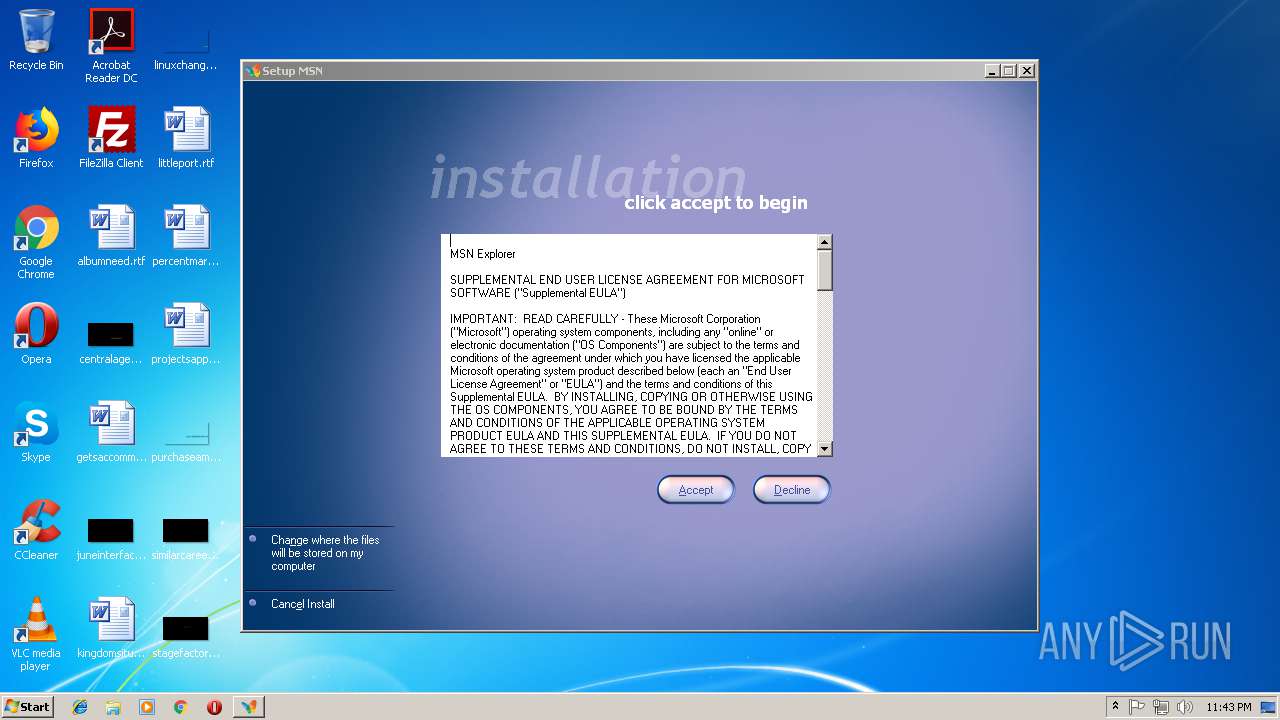Change where the files will be stored

tap(325, 553)
